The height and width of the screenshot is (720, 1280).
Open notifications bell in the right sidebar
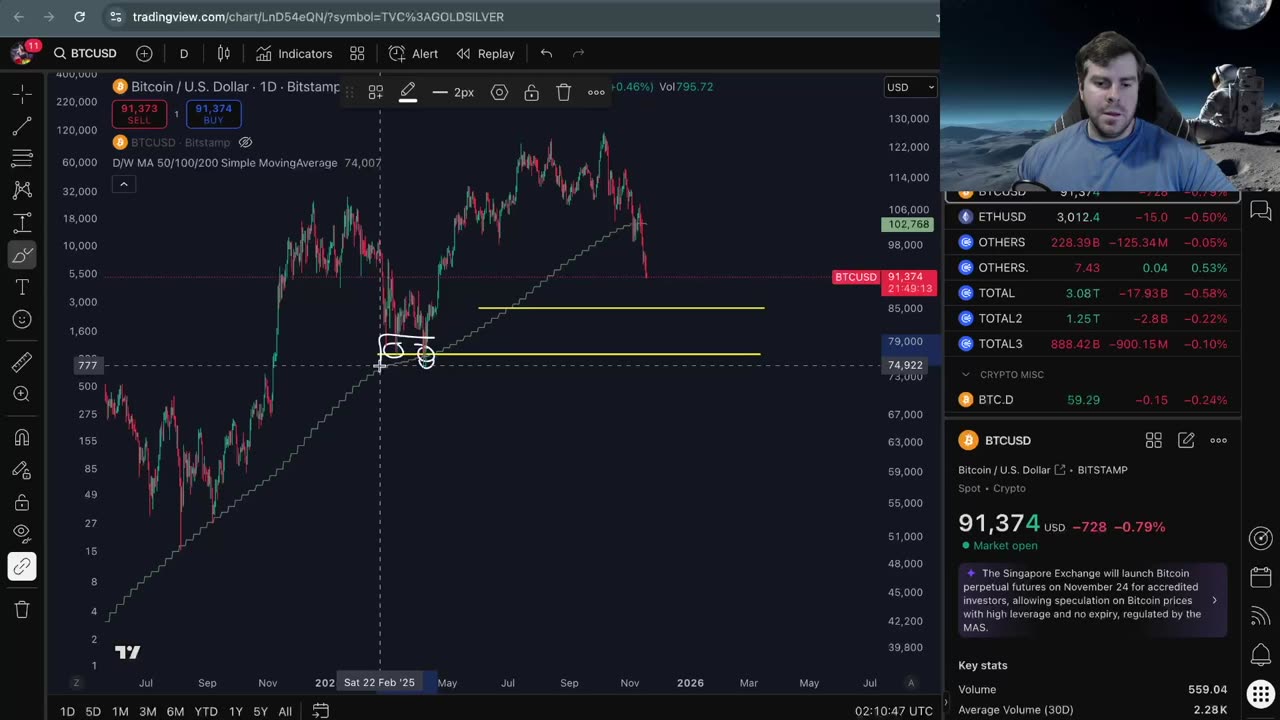click(1261, 655)
